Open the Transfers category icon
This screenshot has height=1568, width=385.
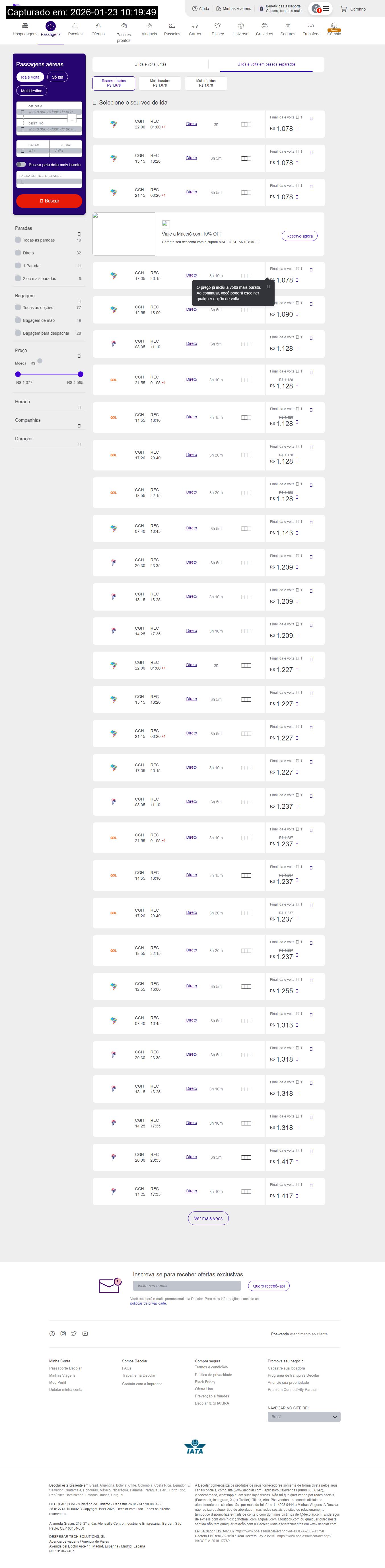tap(311, 26)
